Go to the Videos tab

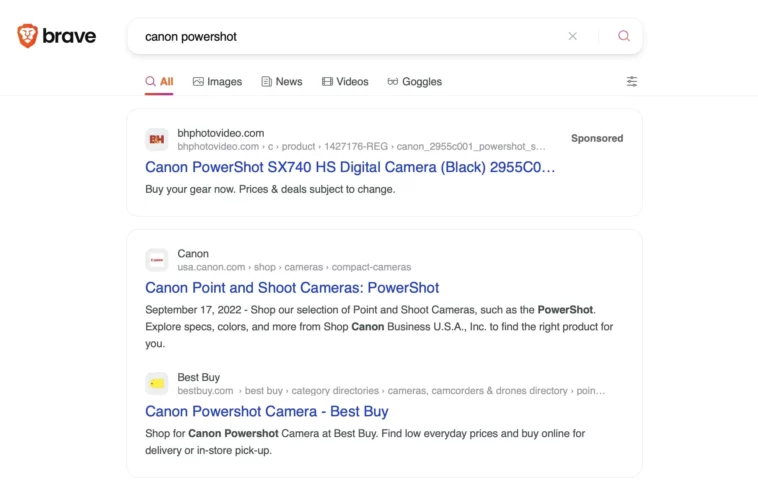coord(344,82)
